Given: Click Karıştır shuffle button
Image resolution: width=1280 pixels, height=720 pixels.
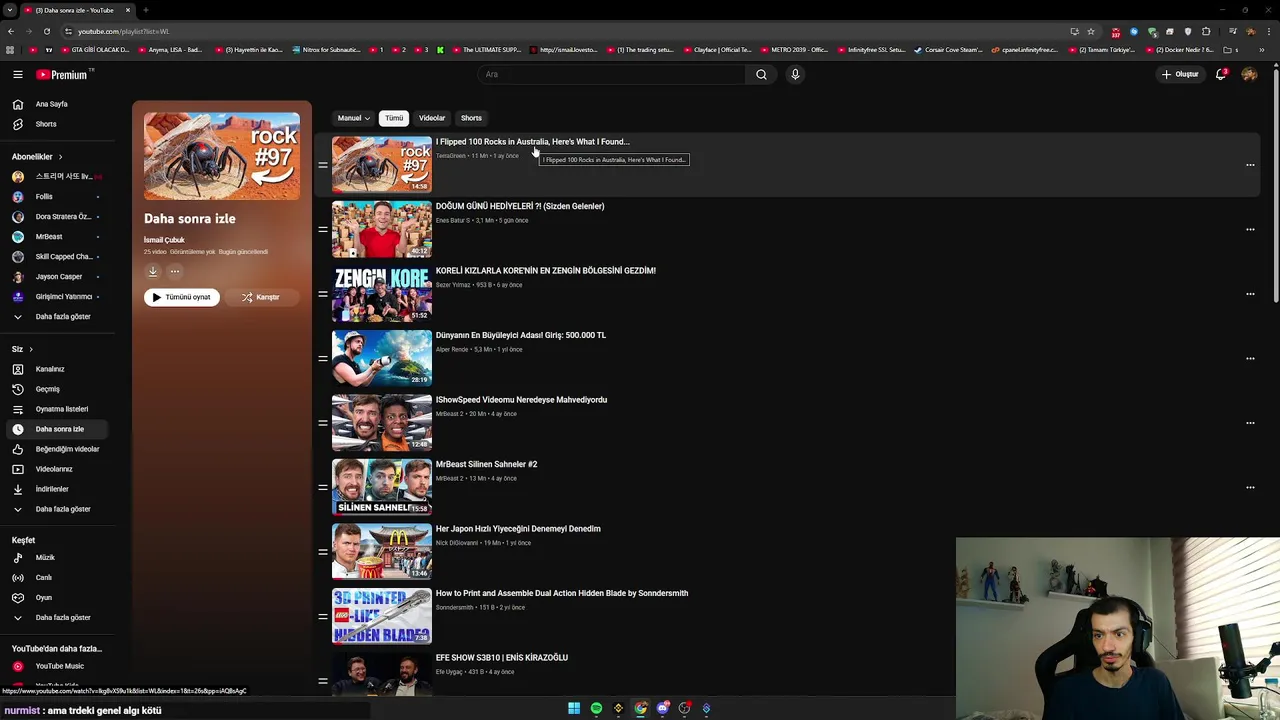Looking at the screenshot, I should [260, 297].
